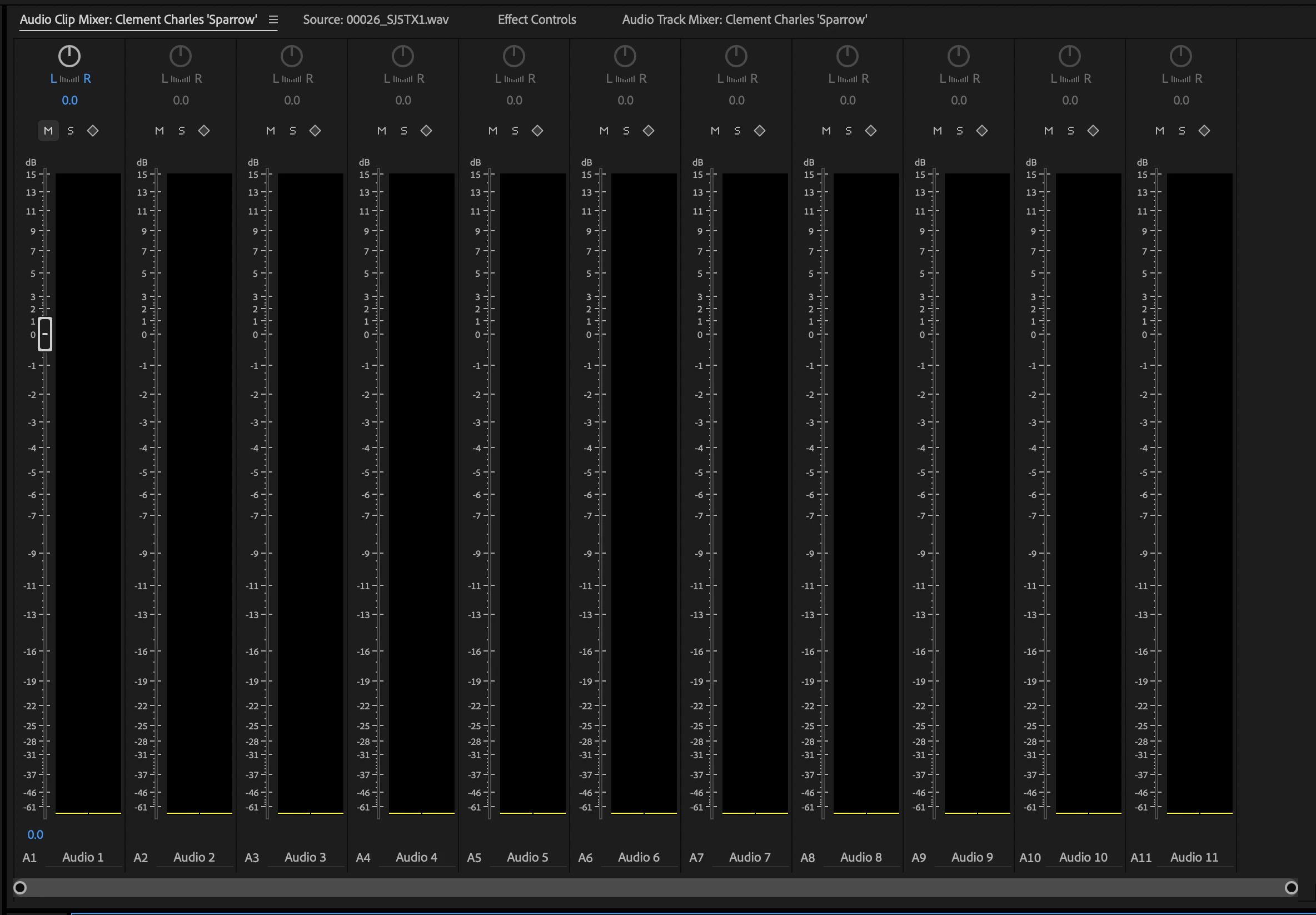Solo the Audio 2 track

click(x=182, y=131)
